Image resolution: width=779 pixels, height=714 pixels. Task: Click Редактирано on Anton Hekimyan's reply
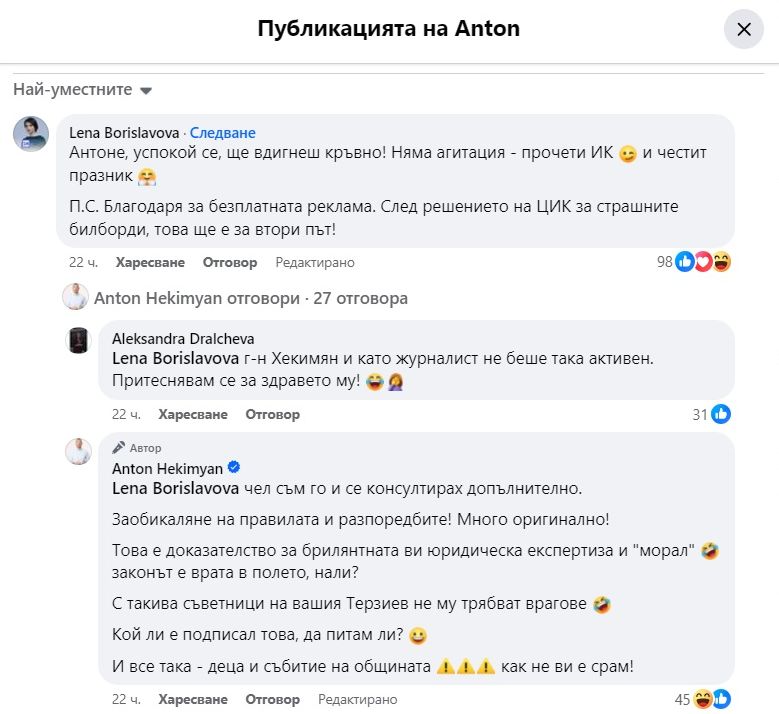tap(358, 700)
